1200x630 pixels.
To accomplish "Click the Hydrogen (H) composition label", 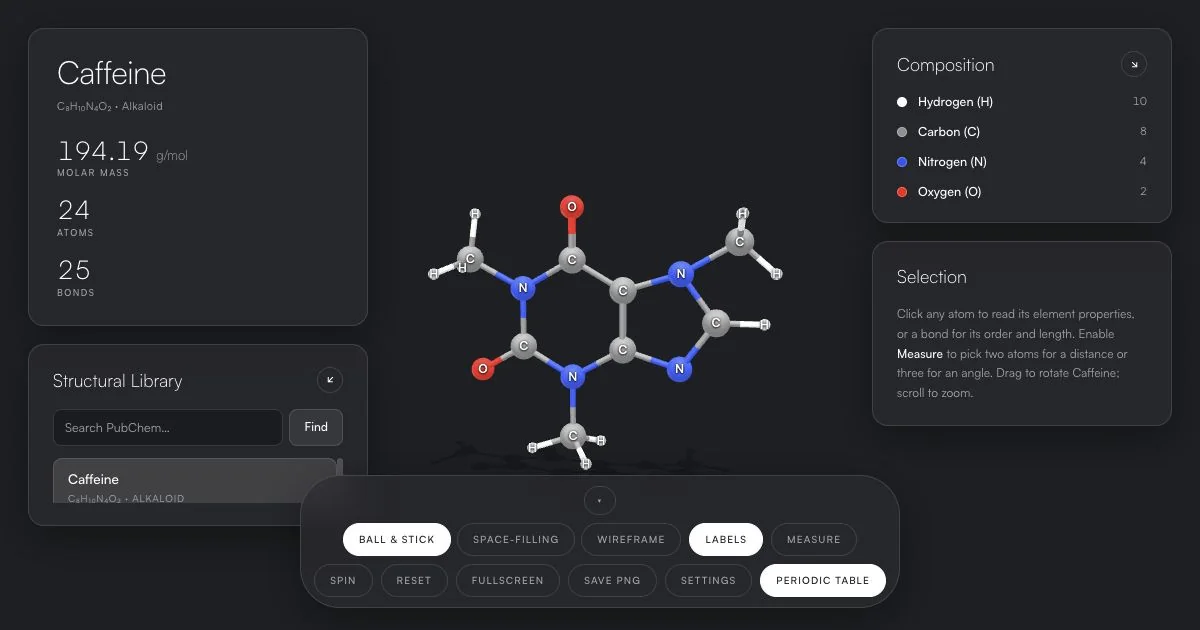I will 955,102.
